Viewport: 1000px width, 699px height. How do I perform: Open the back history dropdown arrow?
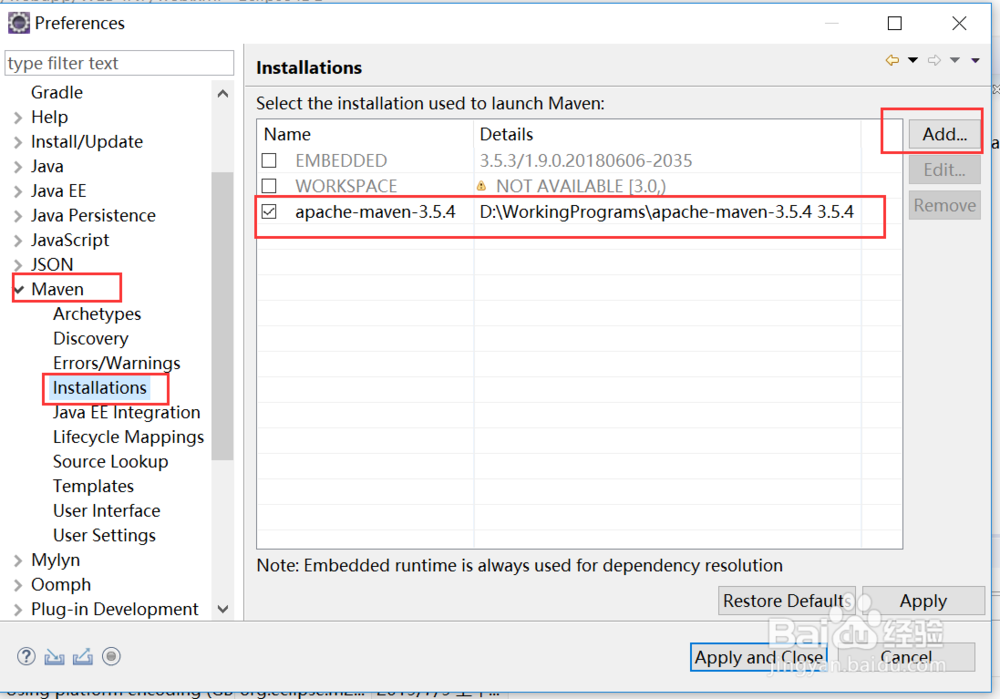[913, 60]
